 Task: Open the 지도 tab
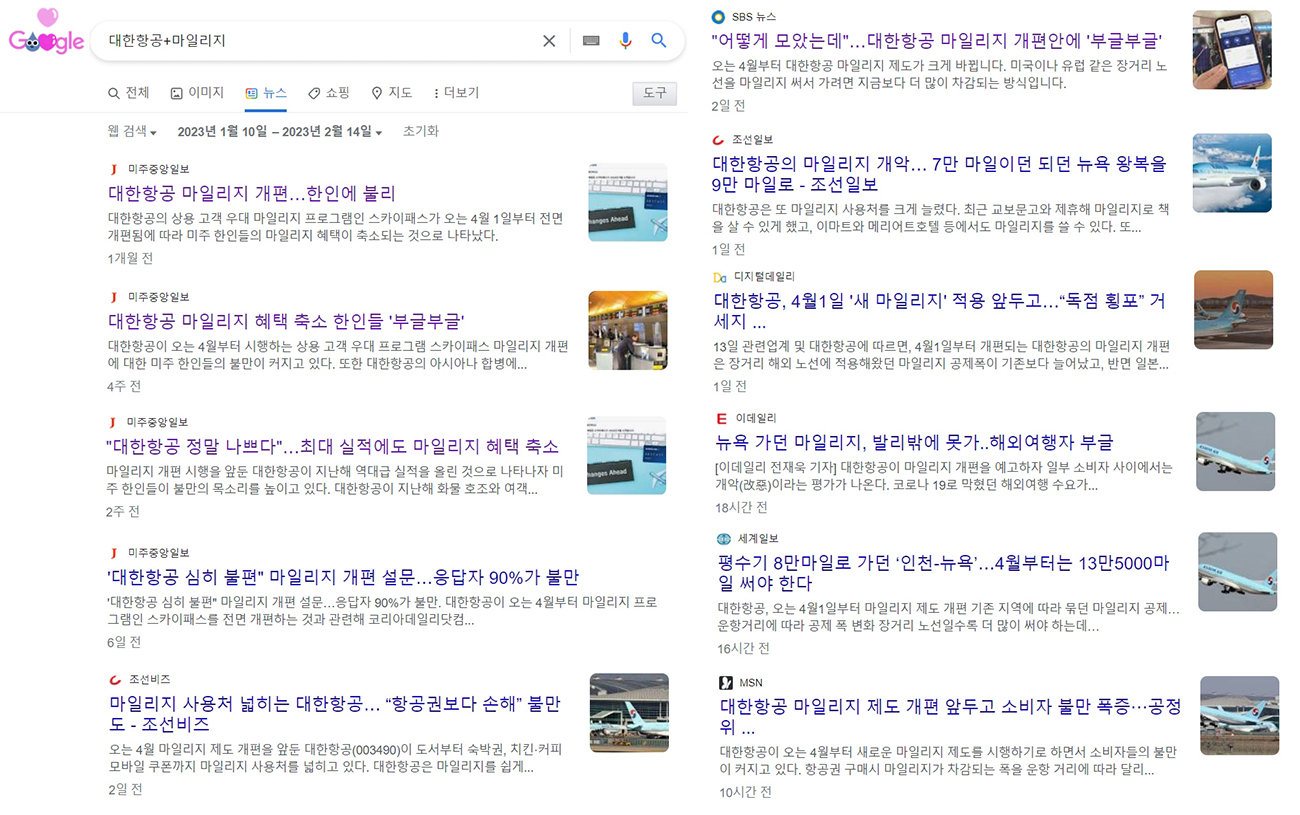pos(391,93)
